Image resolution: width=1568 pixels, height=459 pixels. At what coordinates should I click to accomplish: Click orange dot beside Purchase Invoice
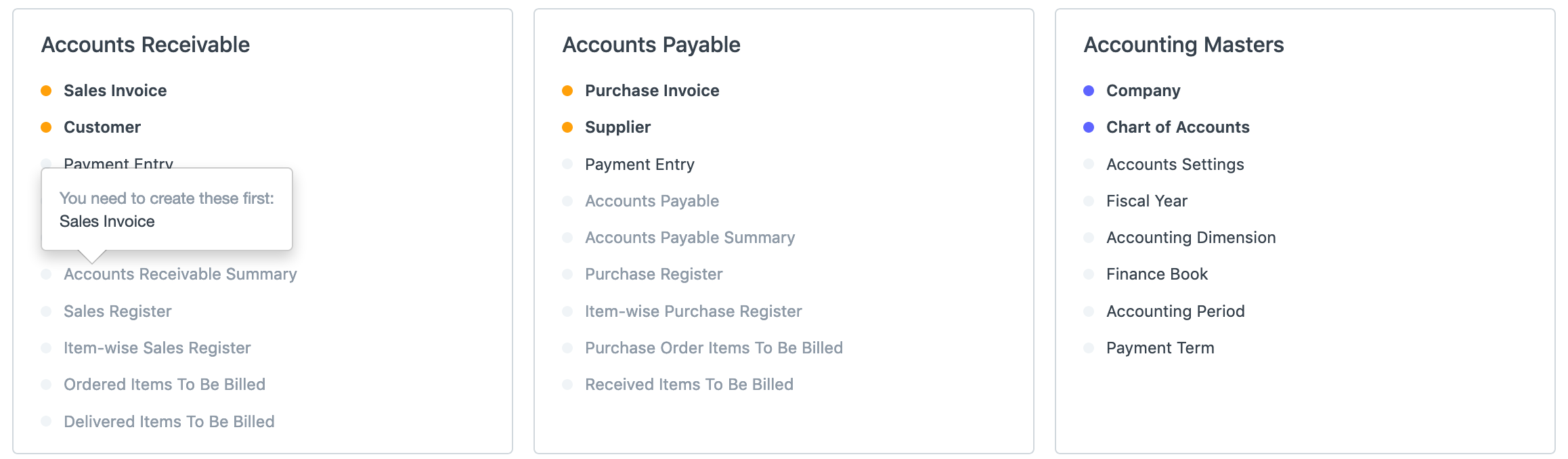(567, 91)
